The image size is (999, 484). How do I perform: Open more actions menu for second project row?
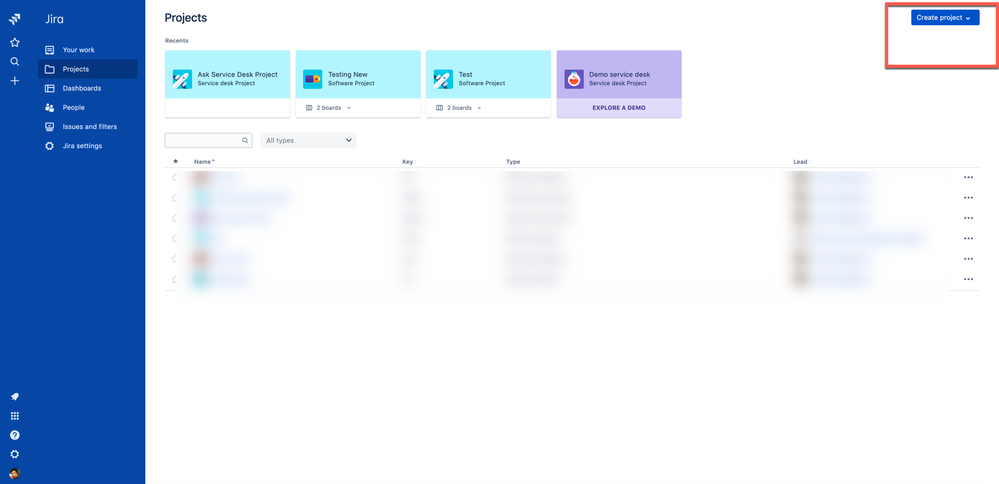968,198
